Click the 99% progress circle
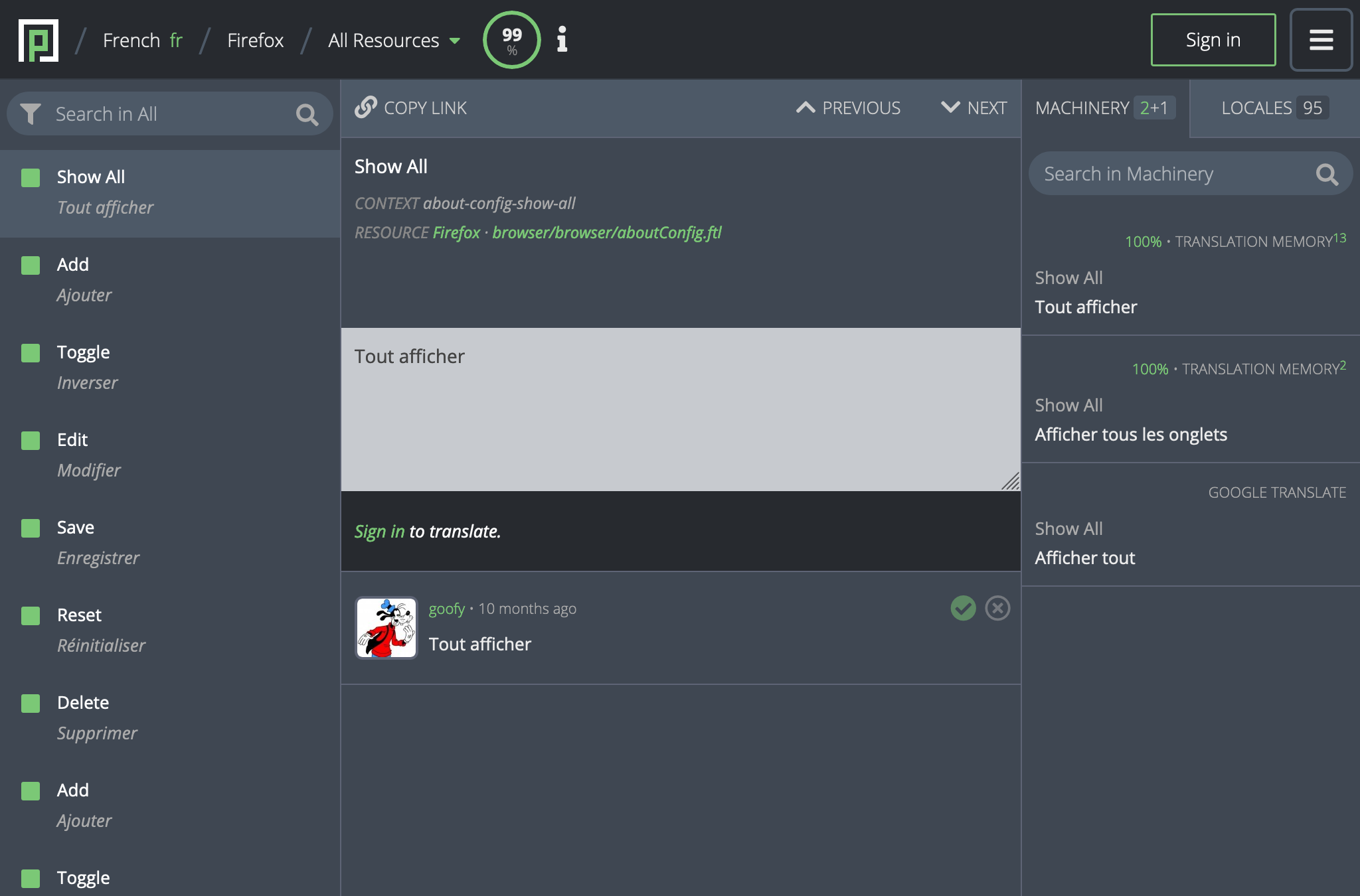Viewport: 1360px width, 896px height. pos(511,40)
